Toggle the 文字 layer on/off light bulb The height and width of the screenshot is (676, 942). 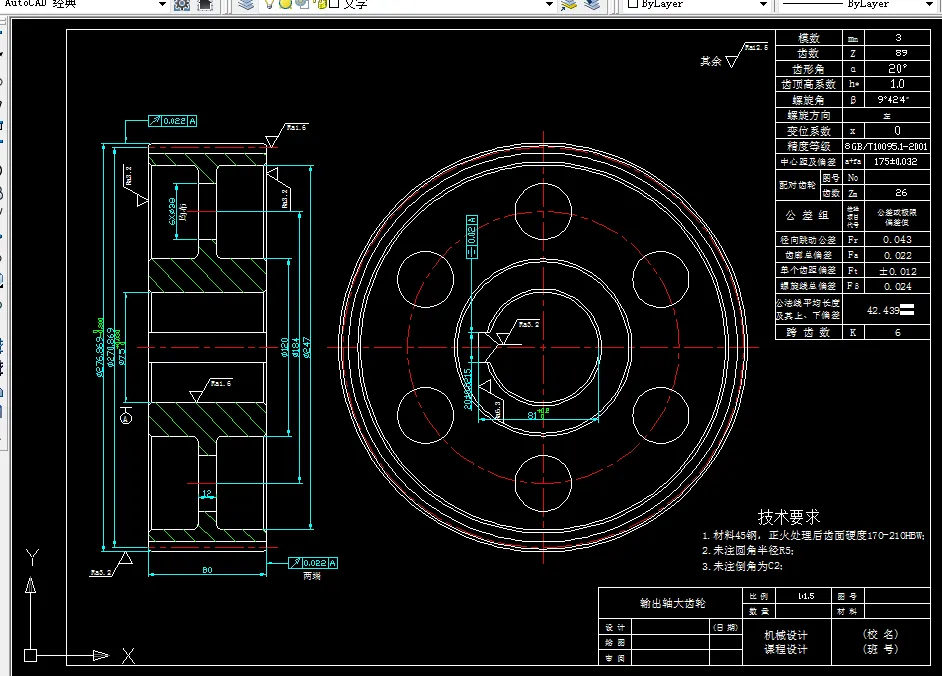click(x=269, y=4)
